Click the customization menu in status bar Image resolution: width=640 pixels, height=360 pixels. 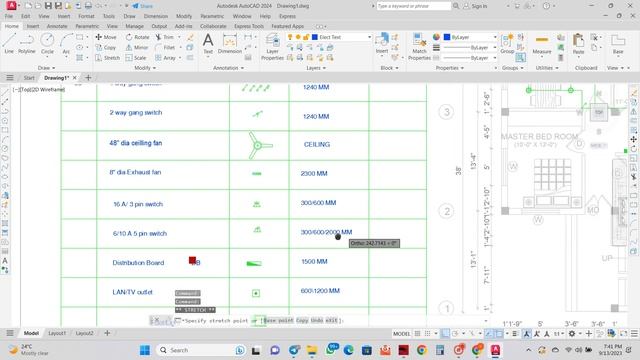[634, 333]
